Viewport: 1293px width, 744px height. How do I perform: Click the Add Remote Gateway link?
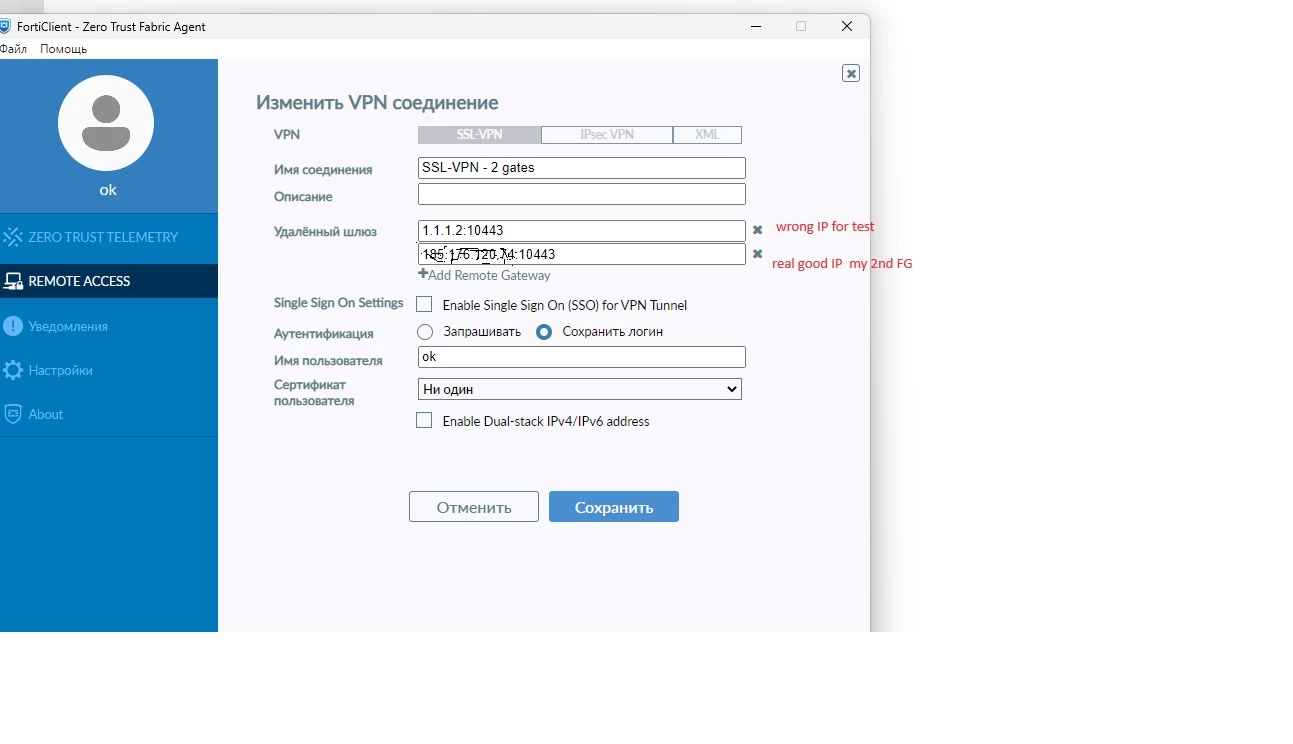pyautogui.click(x=489, y=275)
